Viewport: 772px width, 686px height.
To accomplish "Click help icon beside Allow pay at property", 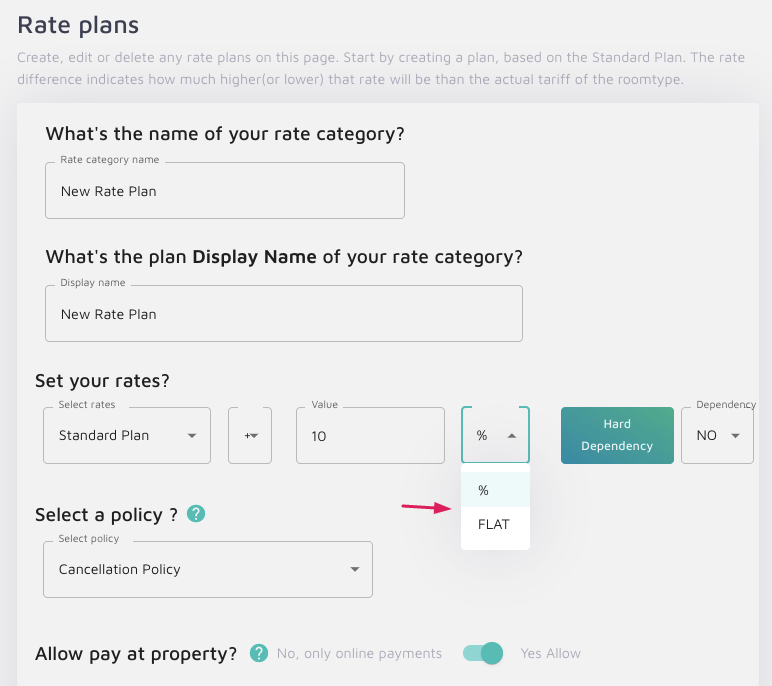I will (x=259, y=653).
